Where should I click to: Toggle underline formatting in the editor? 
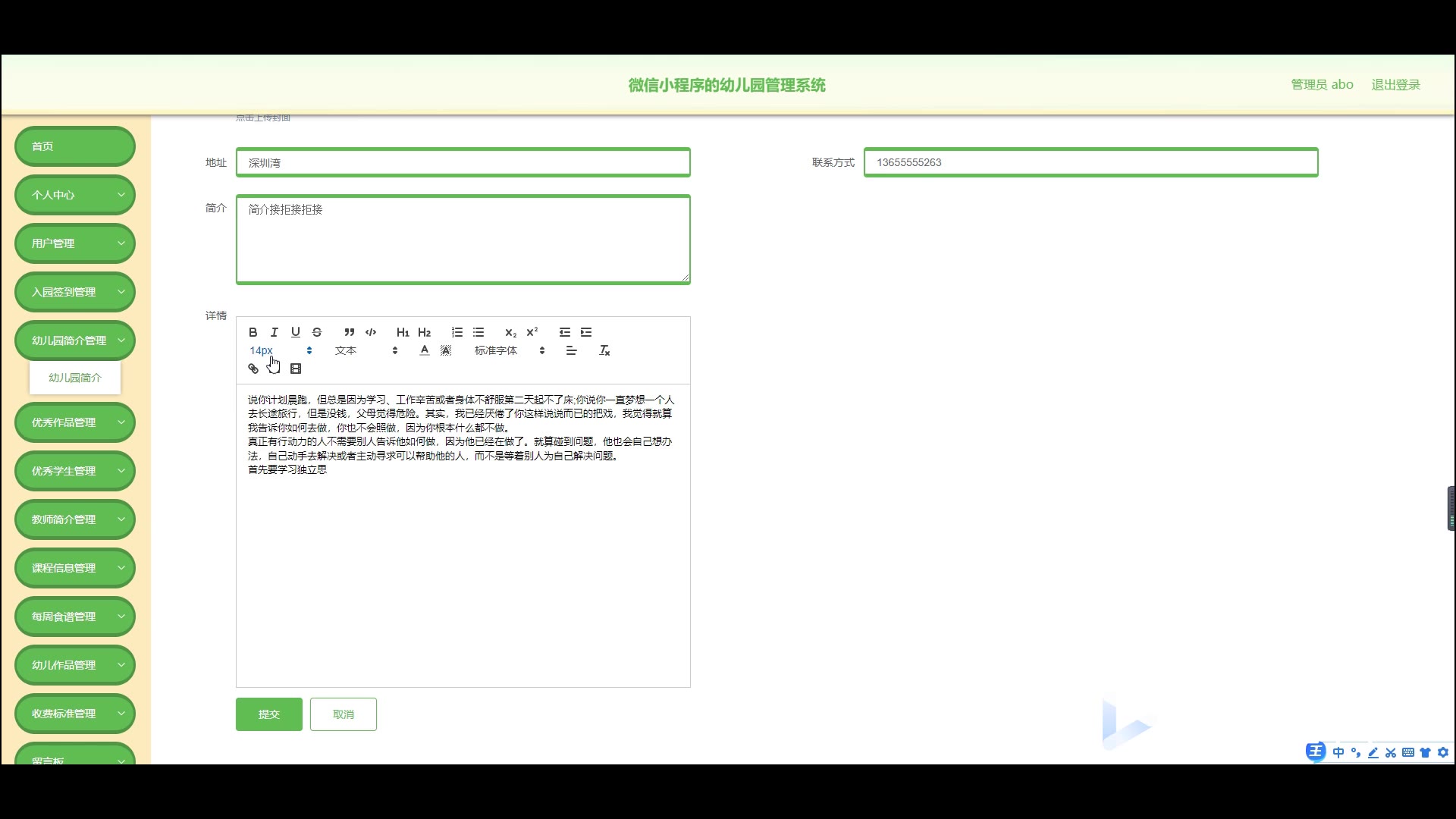pos(296,332)
